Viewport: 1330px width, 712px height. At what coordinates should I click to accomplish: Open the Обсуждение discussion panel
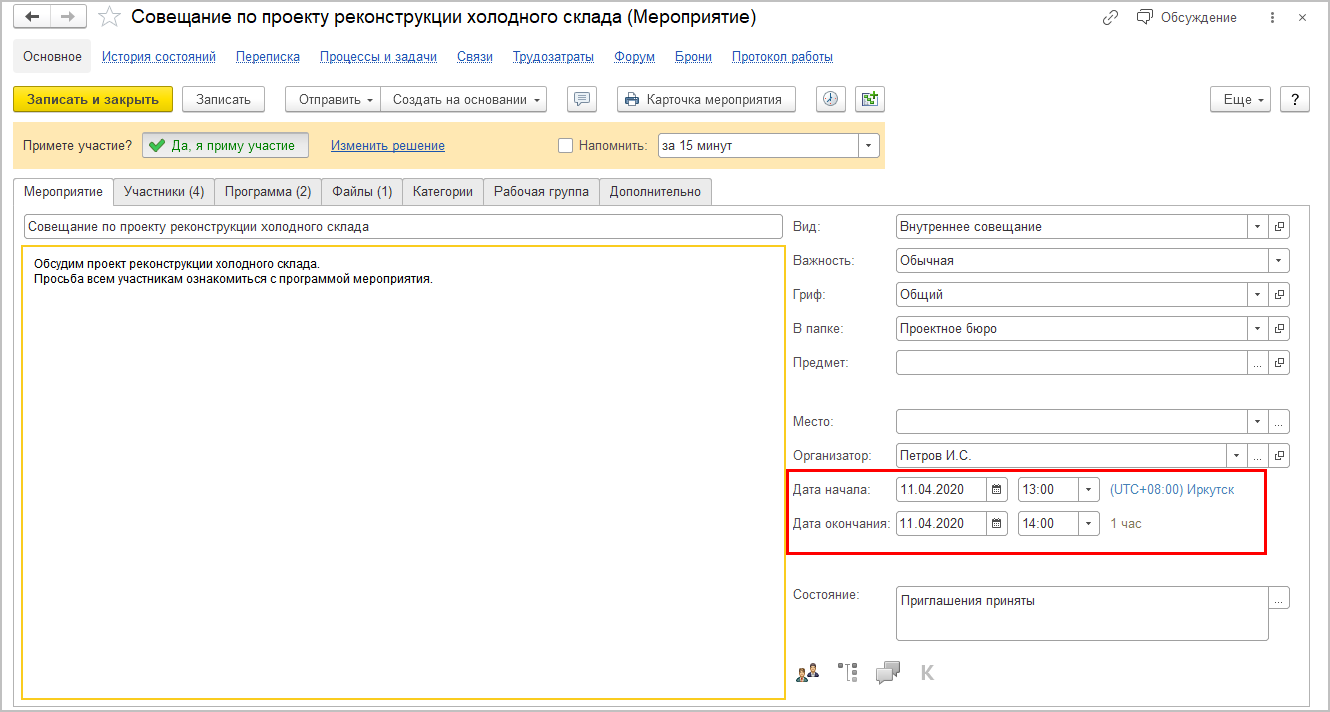pyautogui.click(x=1187, y=18)
